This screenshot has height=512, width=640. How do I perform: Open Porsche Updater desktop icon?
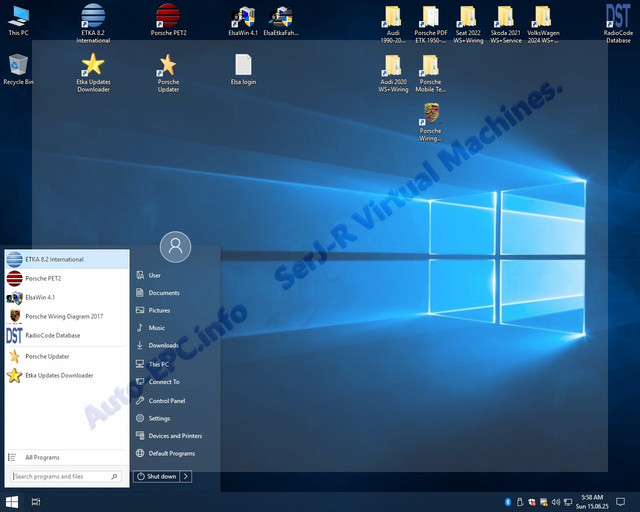point(168,73)
